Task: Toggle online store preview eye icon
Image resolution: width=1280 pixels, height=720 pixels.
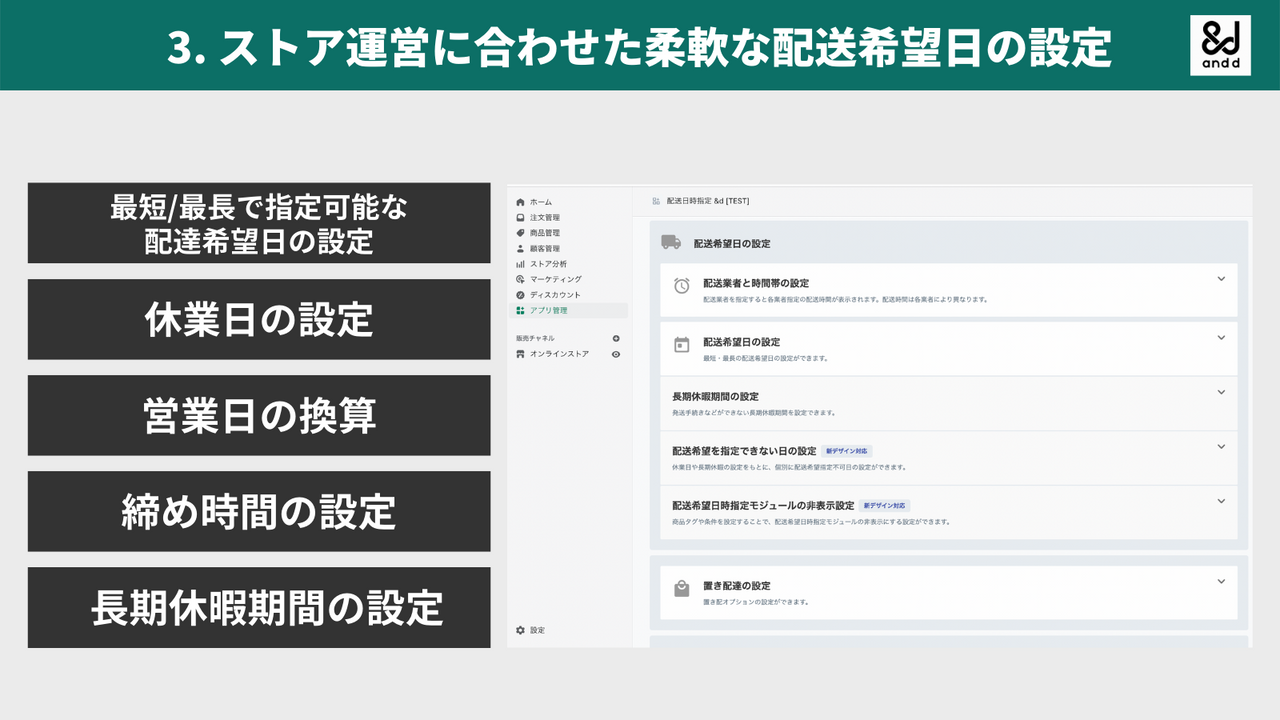Action: tap(616, 354)
